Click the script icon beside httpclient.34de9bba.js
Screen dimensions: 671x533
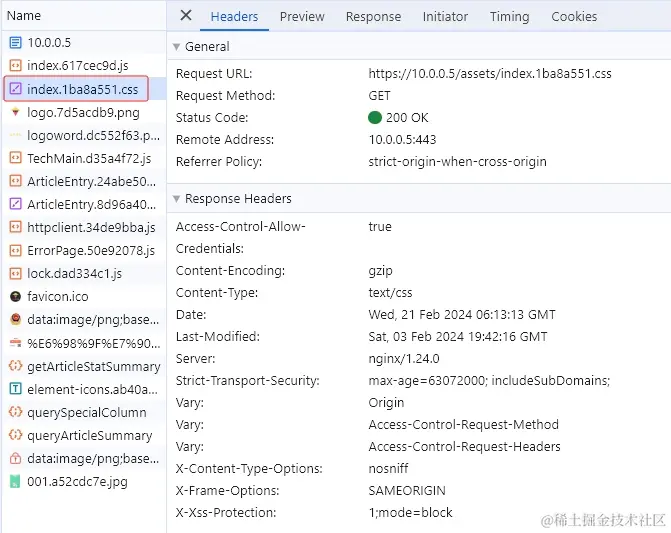click(x=15, y=227)
